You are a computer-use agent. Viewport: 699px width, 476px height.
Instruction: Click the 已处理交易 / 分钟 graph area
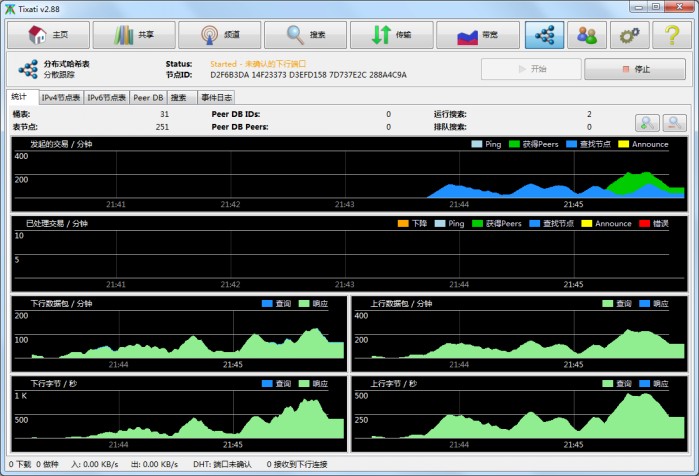click(350, 254)
